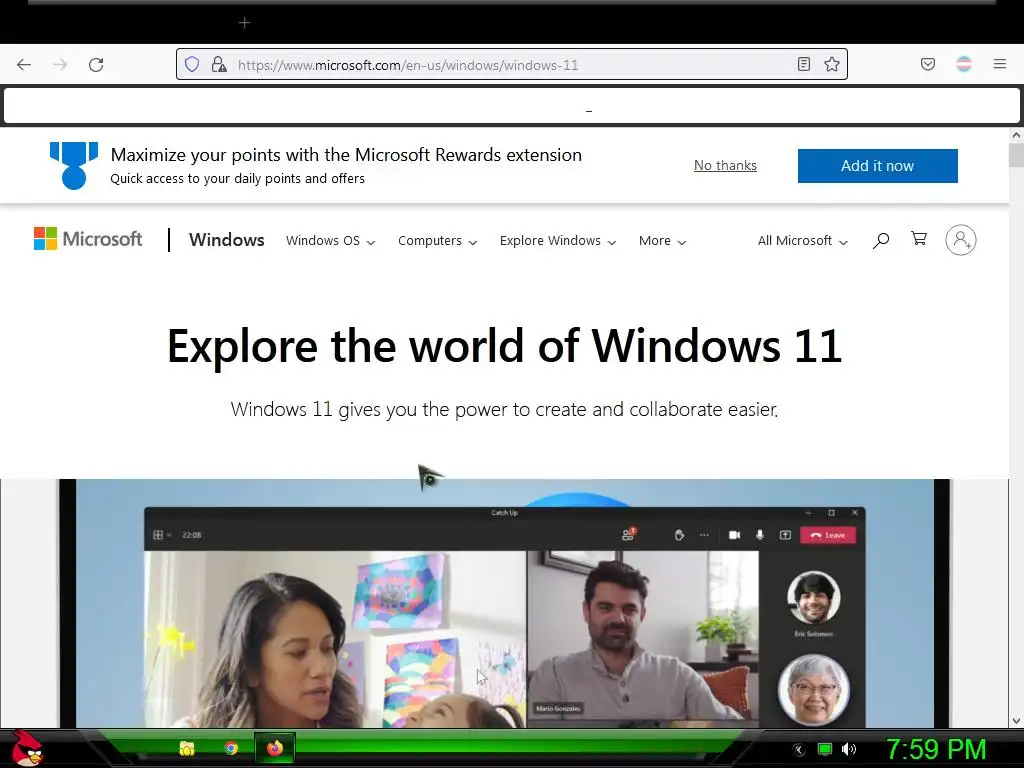Click the site security padlock icon
Image resolution: width=1024 pixels, height=768 pixels.
(219, 64)
